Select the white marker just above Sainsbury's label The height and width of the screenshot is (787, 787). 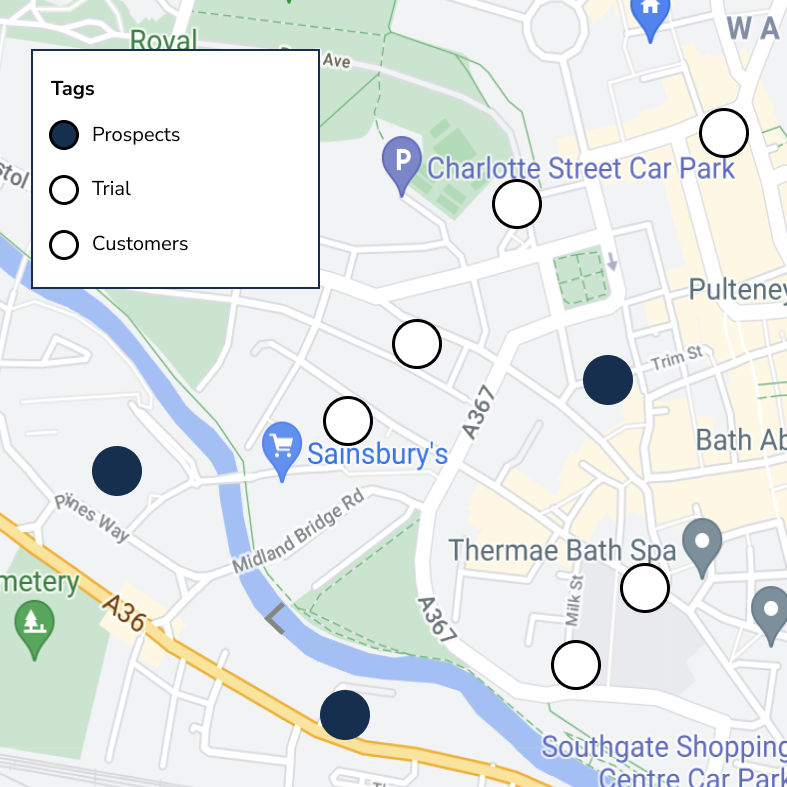[x=348, y=421]
